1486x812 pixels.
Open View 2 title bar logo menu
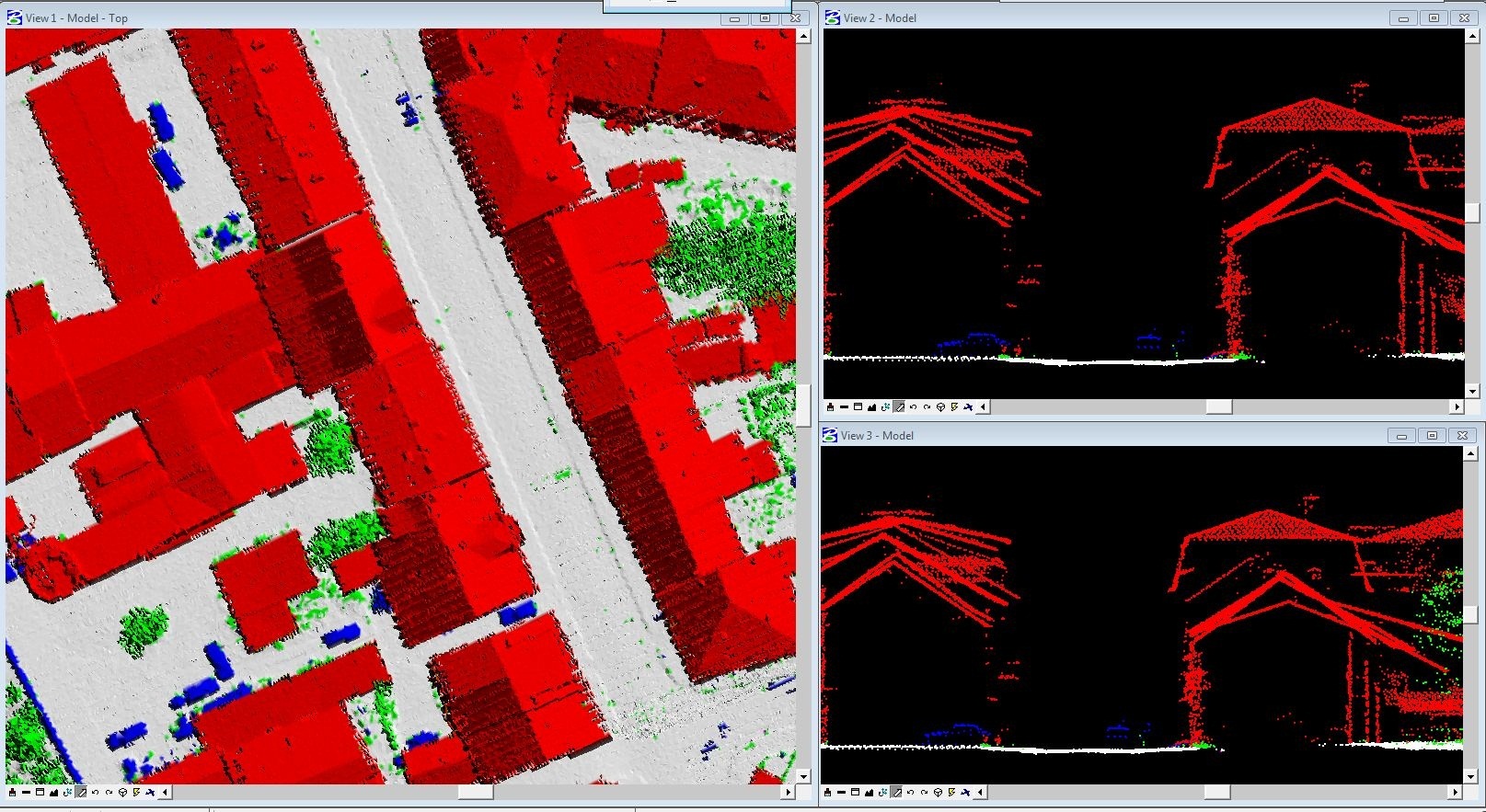click(x=832, y=17)
